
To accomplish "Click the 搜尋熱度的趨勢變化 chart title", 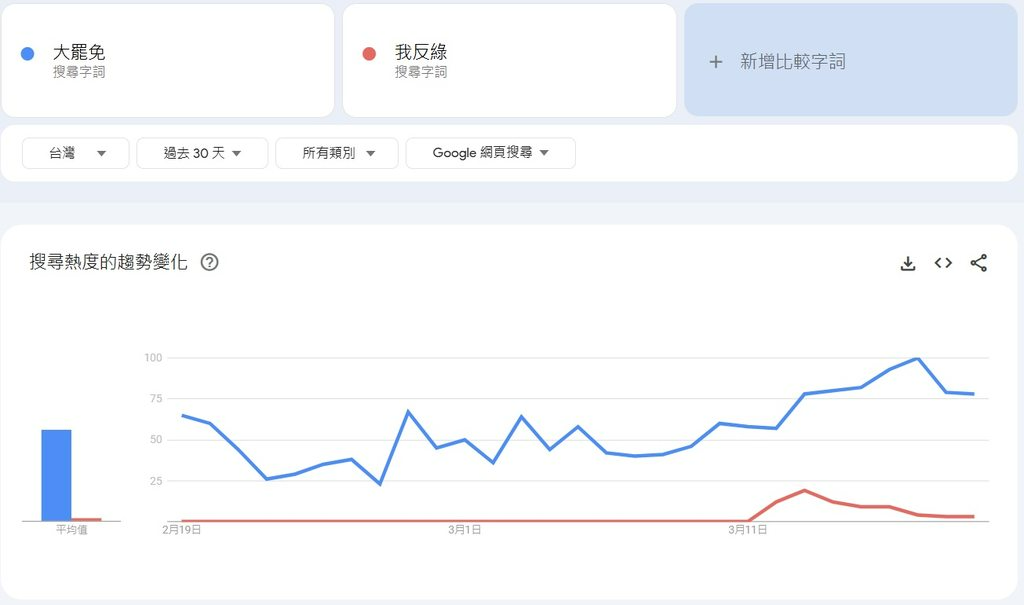I will coord(108,263).
